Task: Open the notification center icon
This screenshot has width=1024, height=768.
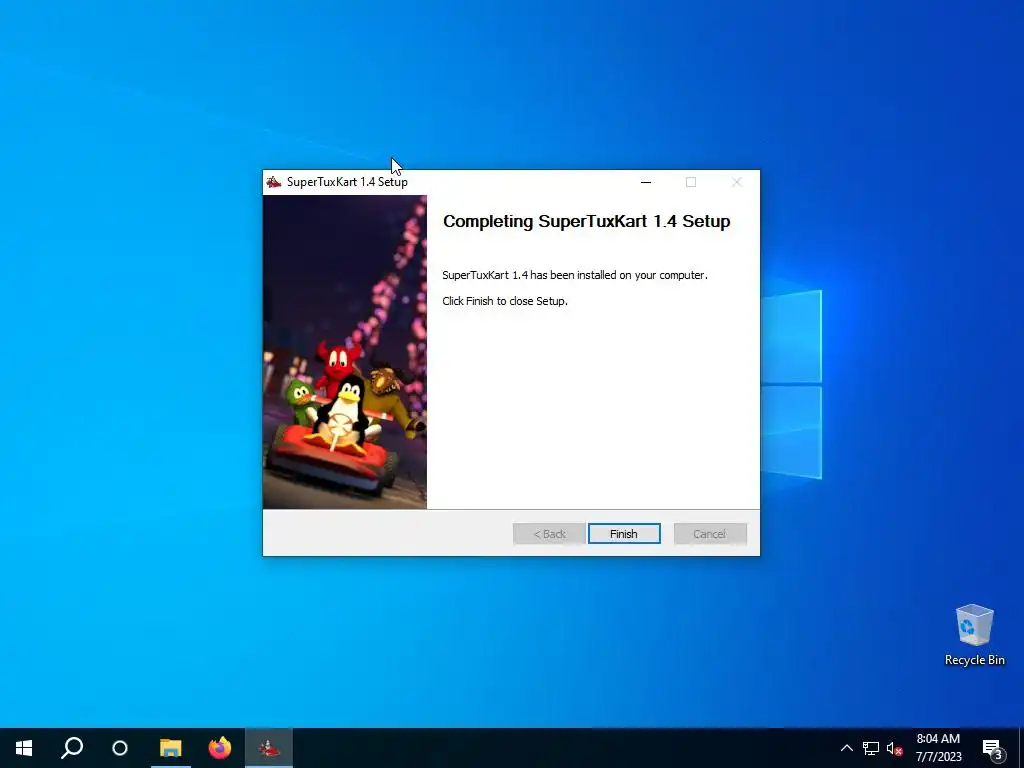Action: 992,748
